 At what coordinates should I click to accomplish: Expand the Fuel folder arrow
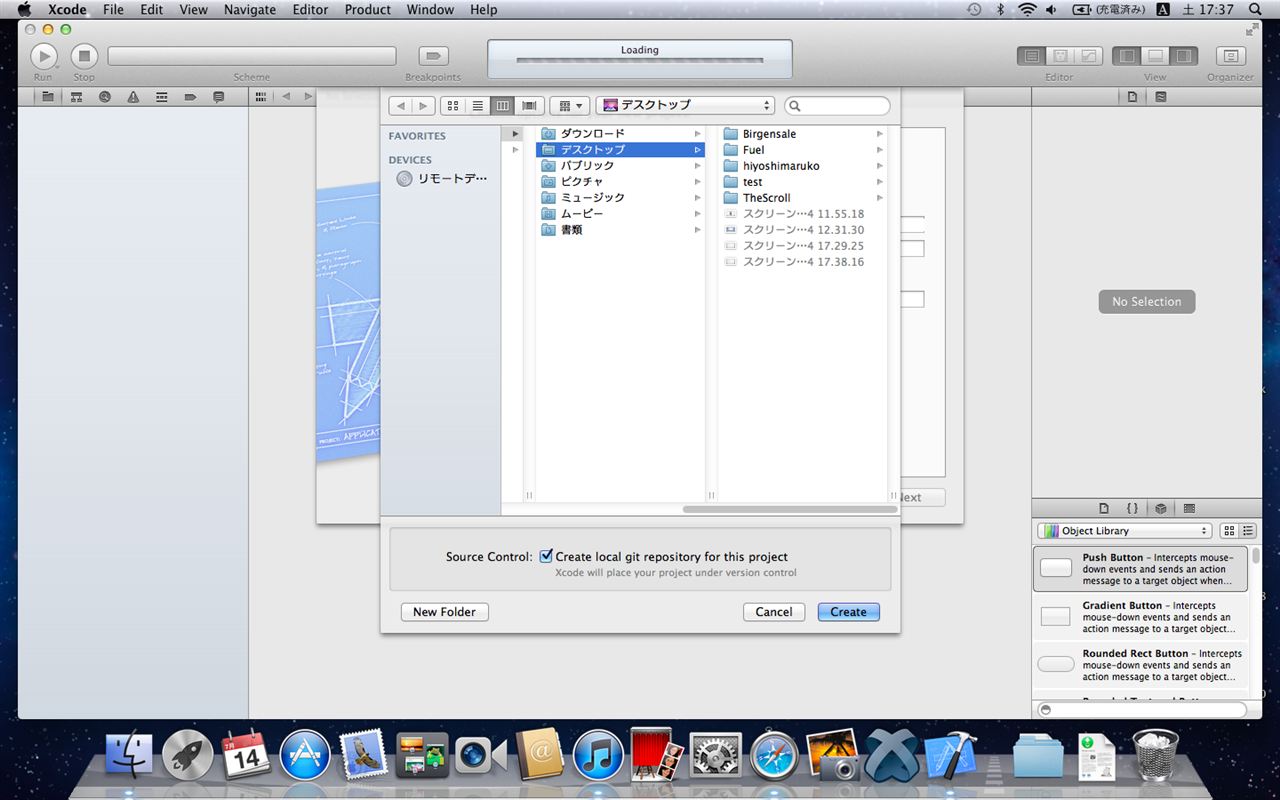(880, 149)
